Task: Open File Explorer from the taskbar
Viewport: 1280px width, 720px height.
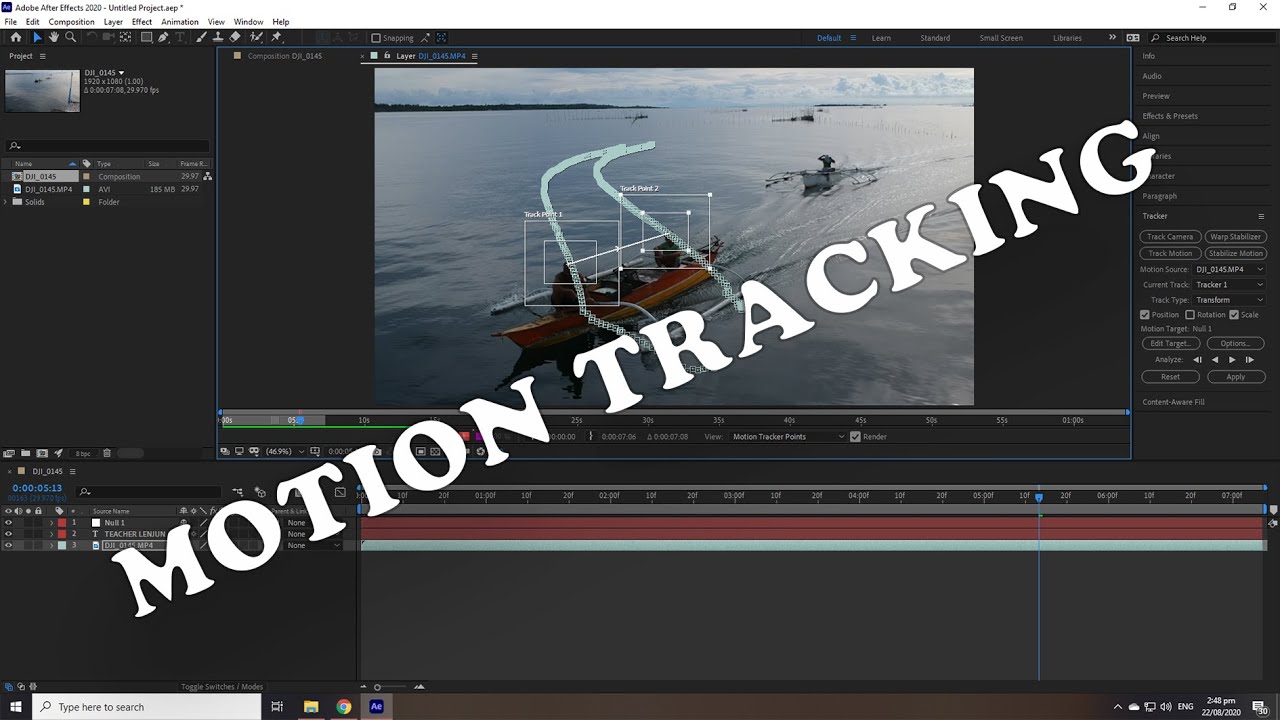Action: click(311, 706)
